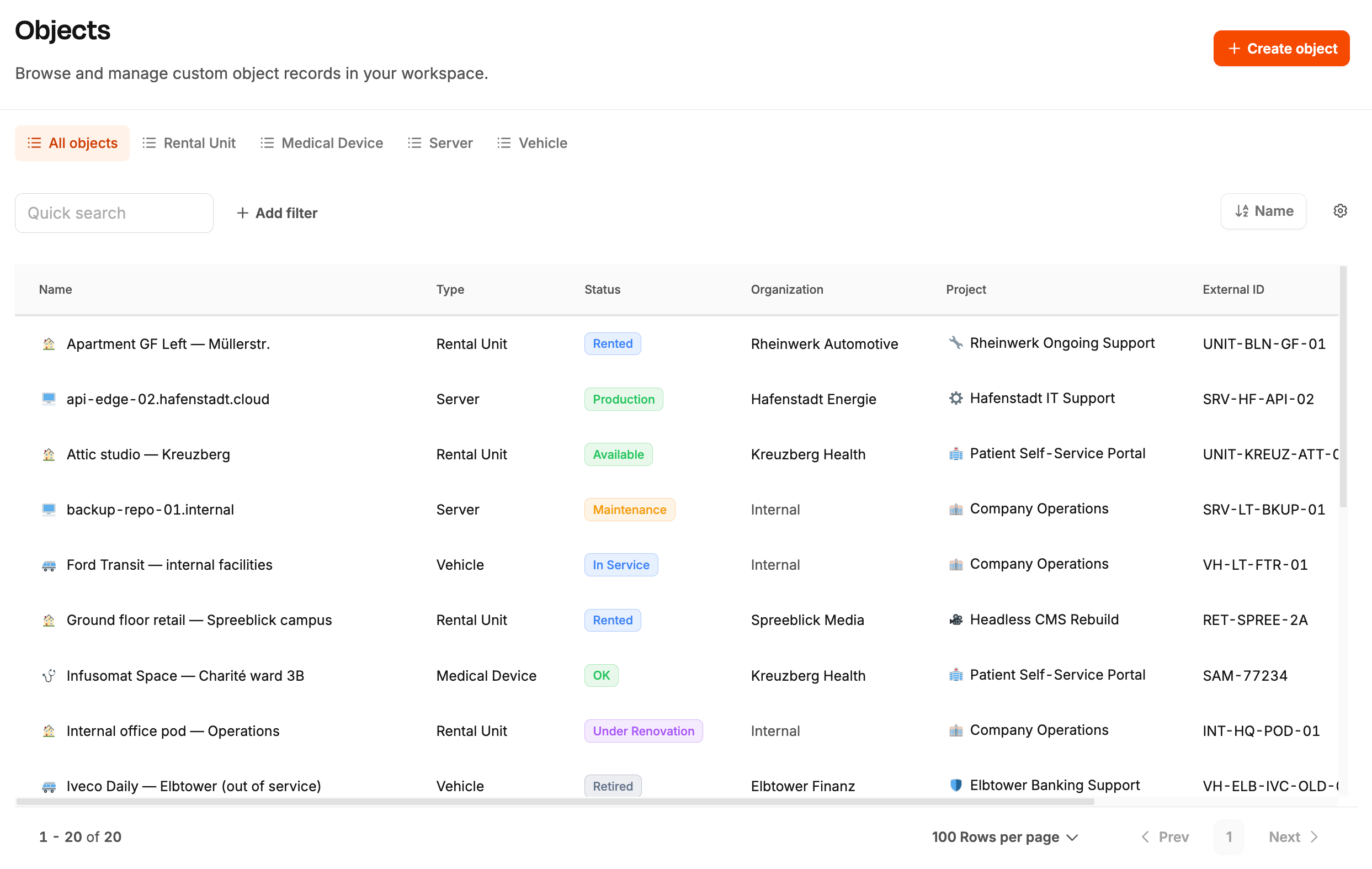Click the stethoscope icon beside Infusomat Space
This screenshot has width=1372, height=869.
coord(49,675)
